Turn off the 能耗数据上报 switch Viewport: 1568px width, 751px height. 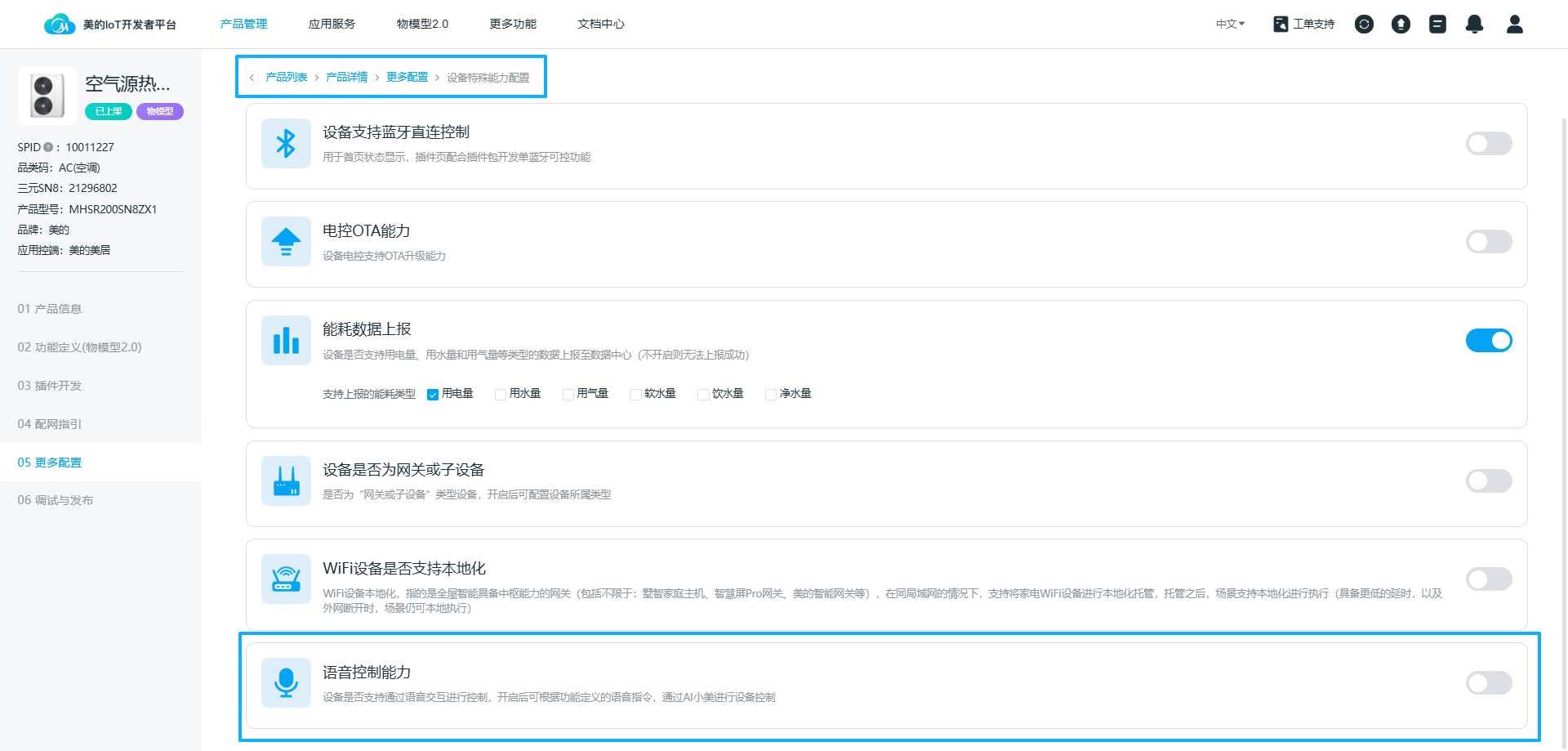point(1488,341)
